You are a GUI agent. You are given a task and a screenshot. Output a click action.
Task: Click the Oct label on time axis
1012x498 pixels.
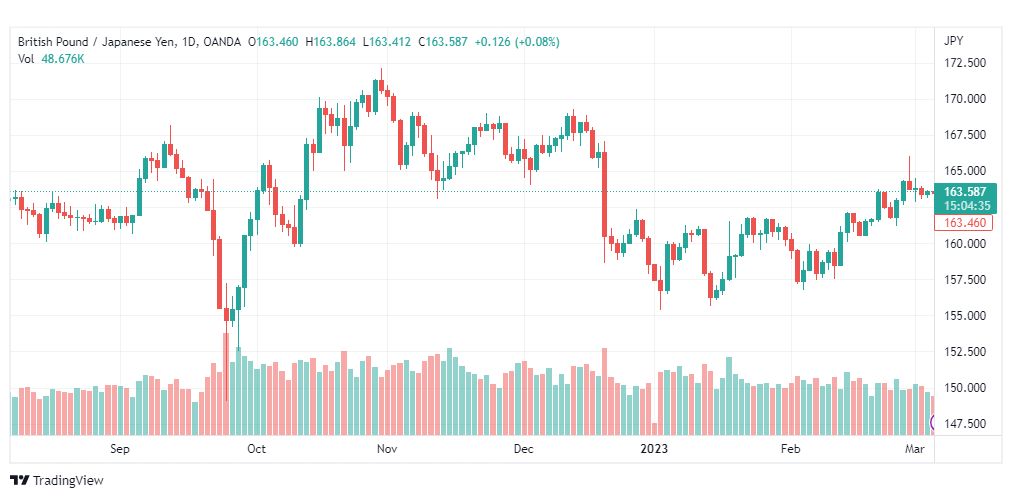coord(257,449)
